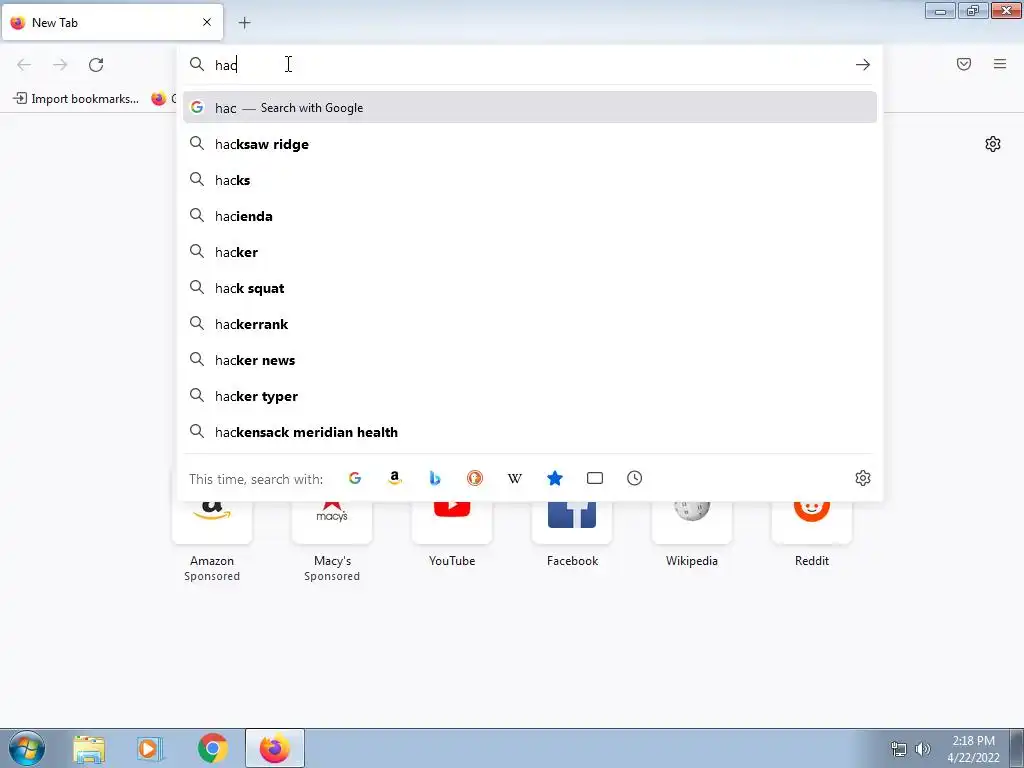1024x768 pixels.
Task: Search this time with DuckDuckGo icon
Action: coord(475,478)
